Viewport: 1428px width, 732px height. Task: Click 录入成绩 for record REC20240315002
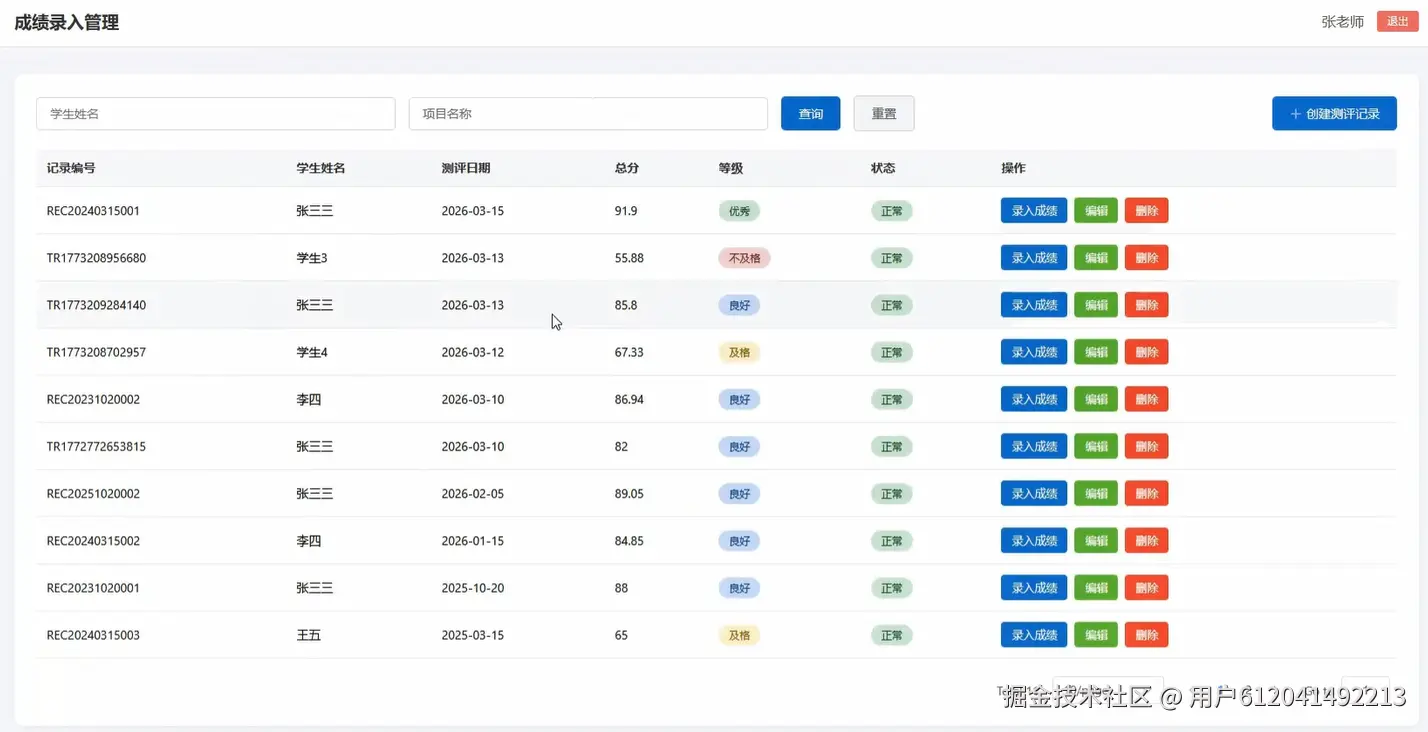pyautogui.click(x=1034, y=540)
